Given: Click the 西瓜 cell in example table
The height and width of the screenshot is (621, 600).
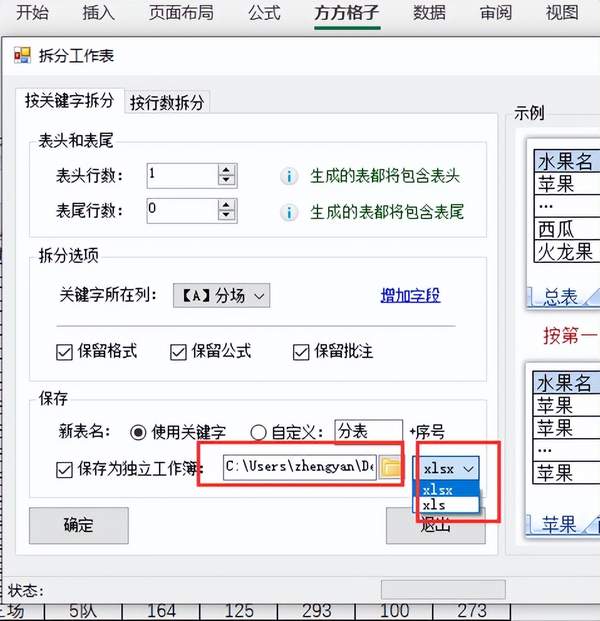Looking at the screenshot, I should click(567, 229).
